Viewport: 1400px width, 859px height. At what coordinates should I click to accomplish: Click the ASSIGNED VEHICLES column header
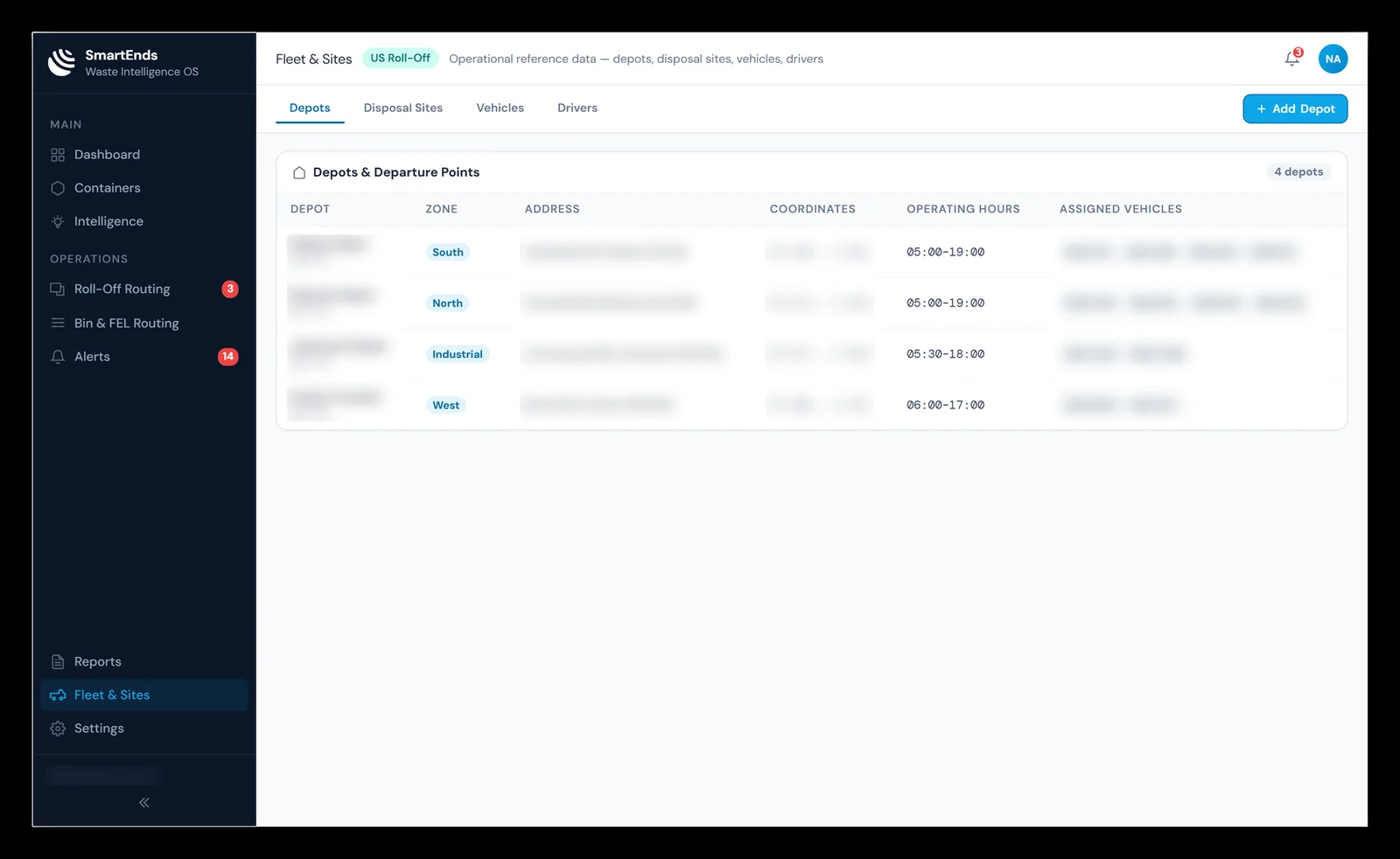pyautogui.click(x=1120, y=209)
